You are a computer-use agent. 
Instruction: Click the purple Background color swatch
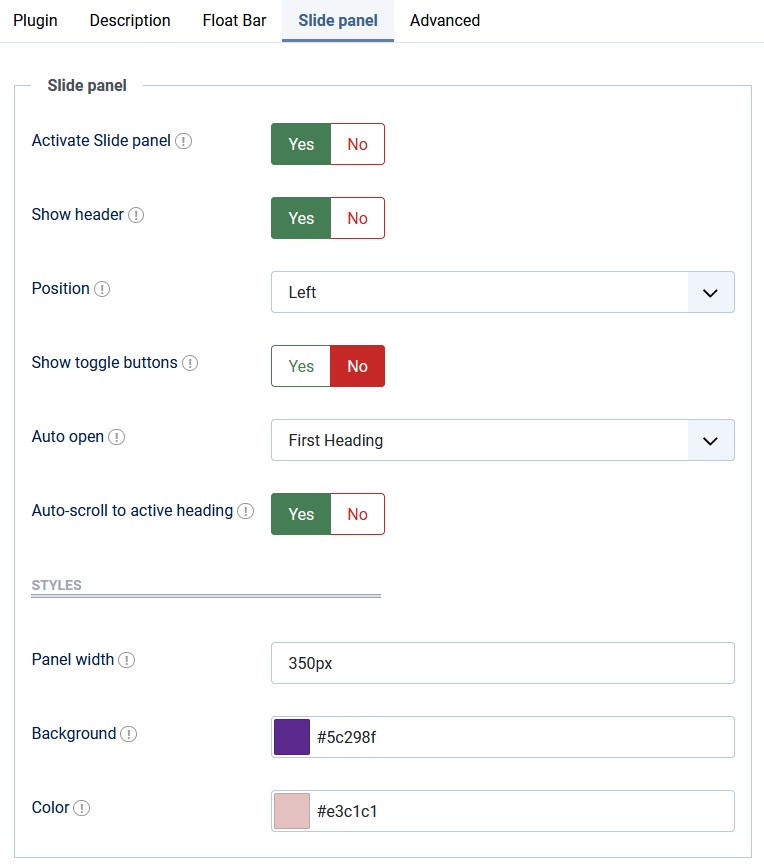tap(292, 737)
